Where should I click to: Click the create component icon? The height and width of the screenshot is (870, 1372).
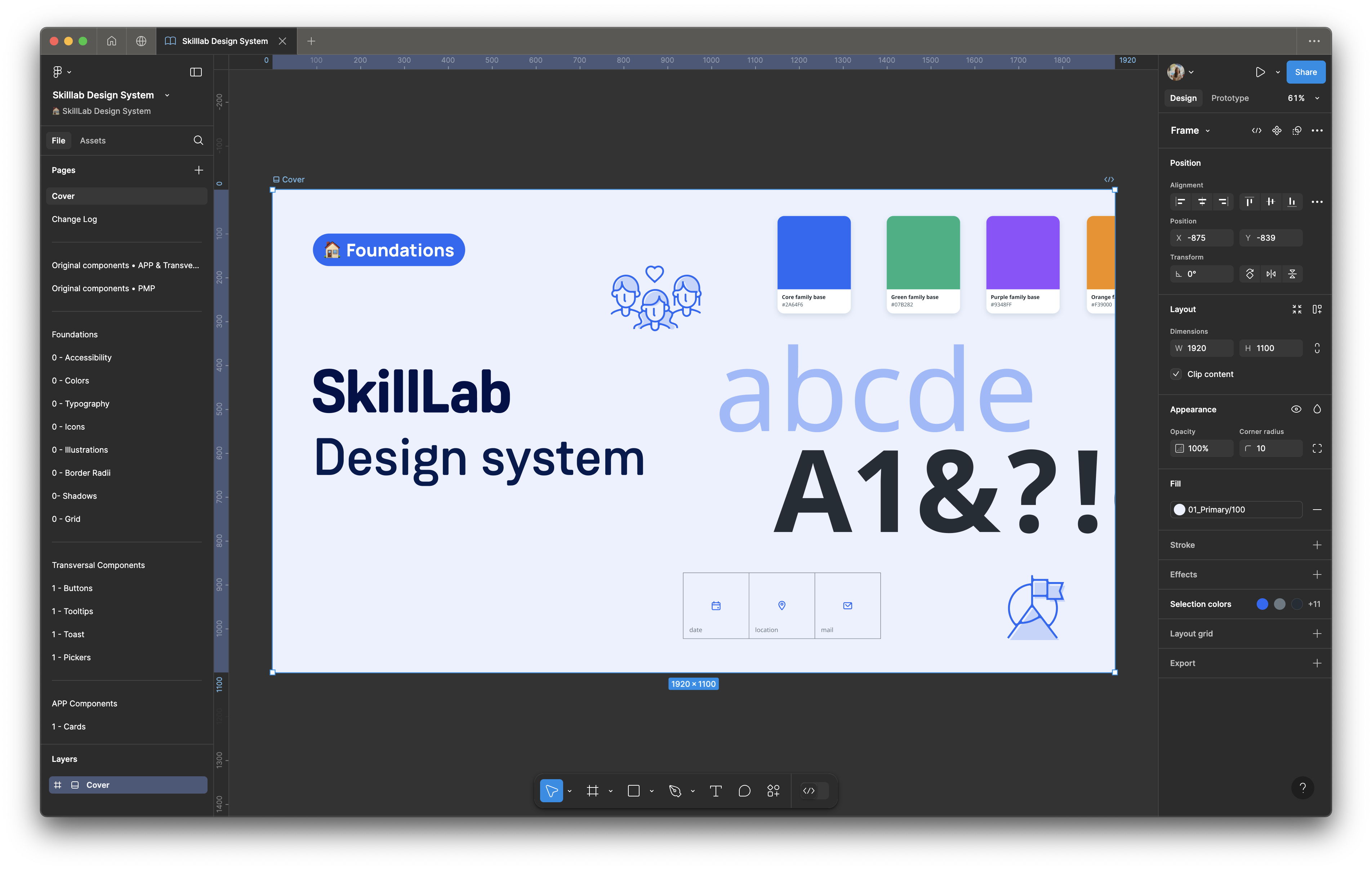click(x=1277, y=130)
